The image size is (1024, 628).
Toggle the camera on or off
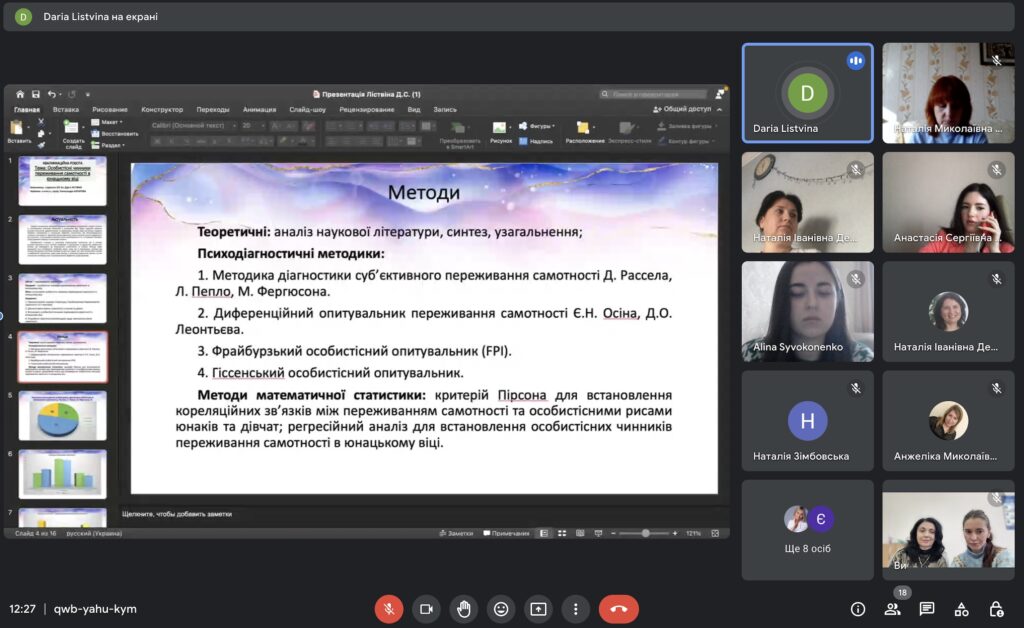tap(426, 609)
